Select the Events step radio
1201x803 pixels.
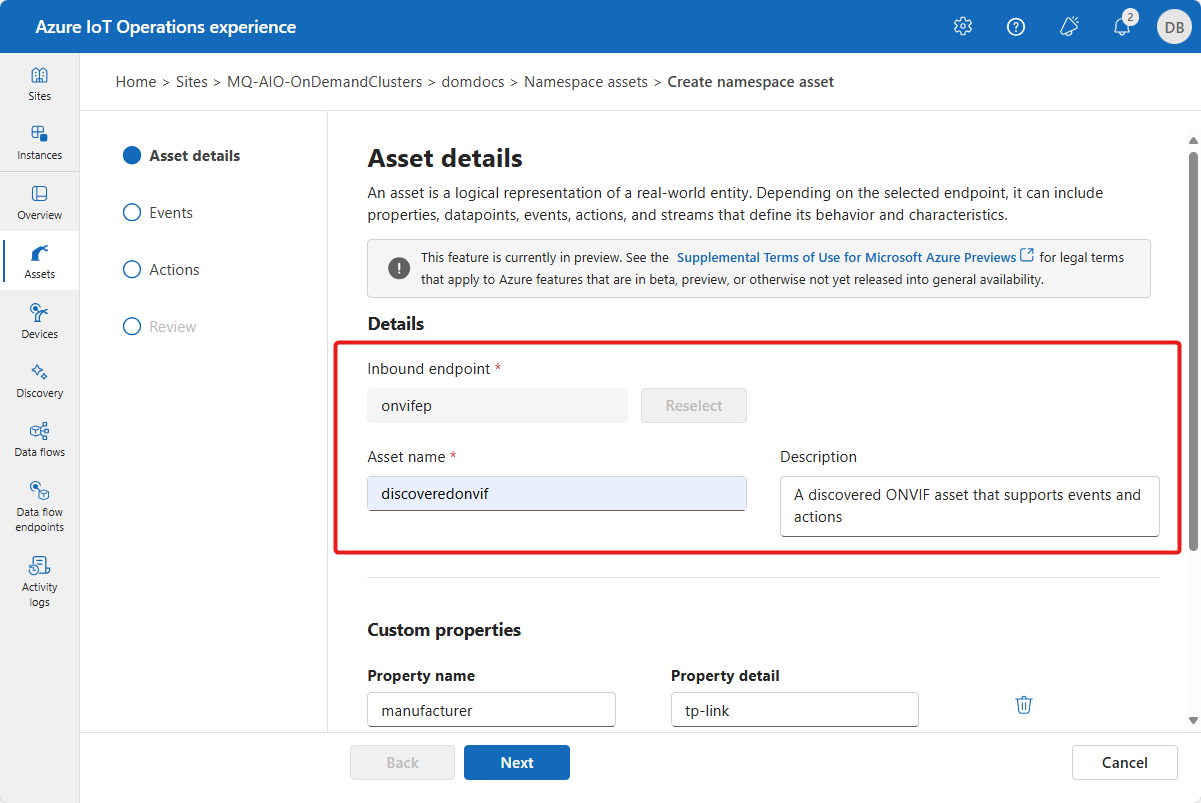click(x=132, y=213)
